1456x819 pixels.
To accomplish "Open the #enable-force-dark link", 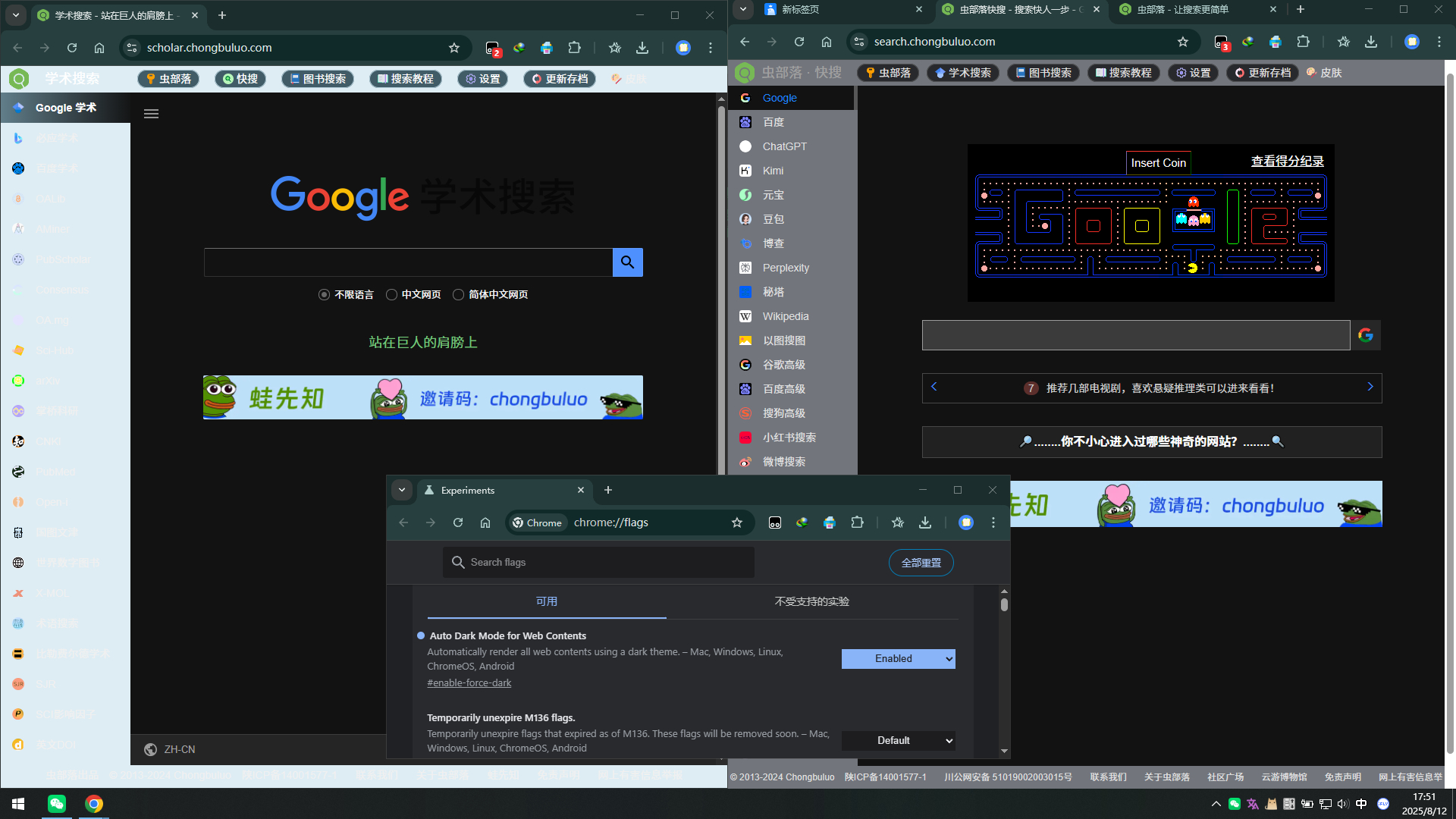I will (469, 683).
